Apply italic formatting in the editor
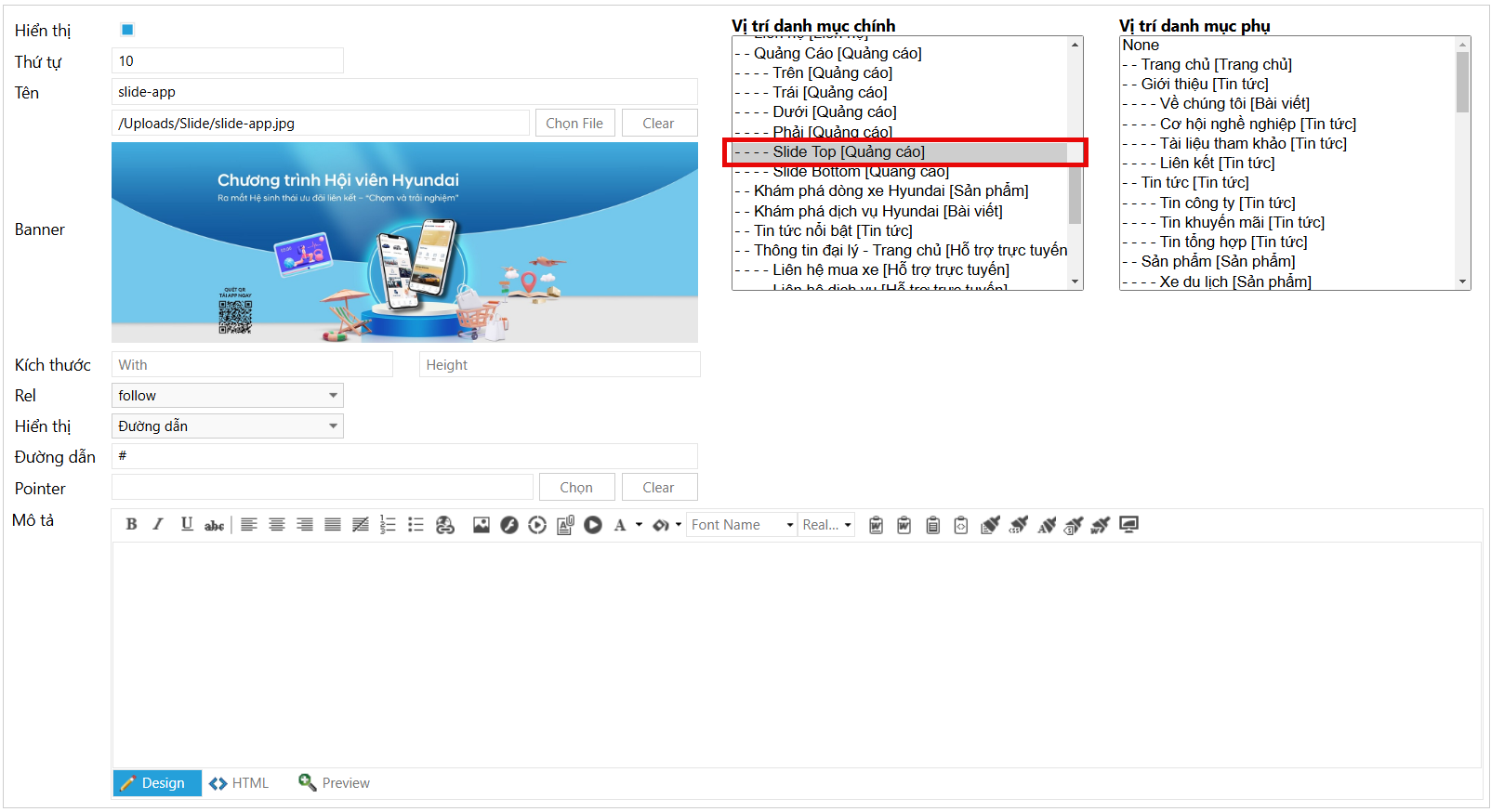 [x=158, y=525]
